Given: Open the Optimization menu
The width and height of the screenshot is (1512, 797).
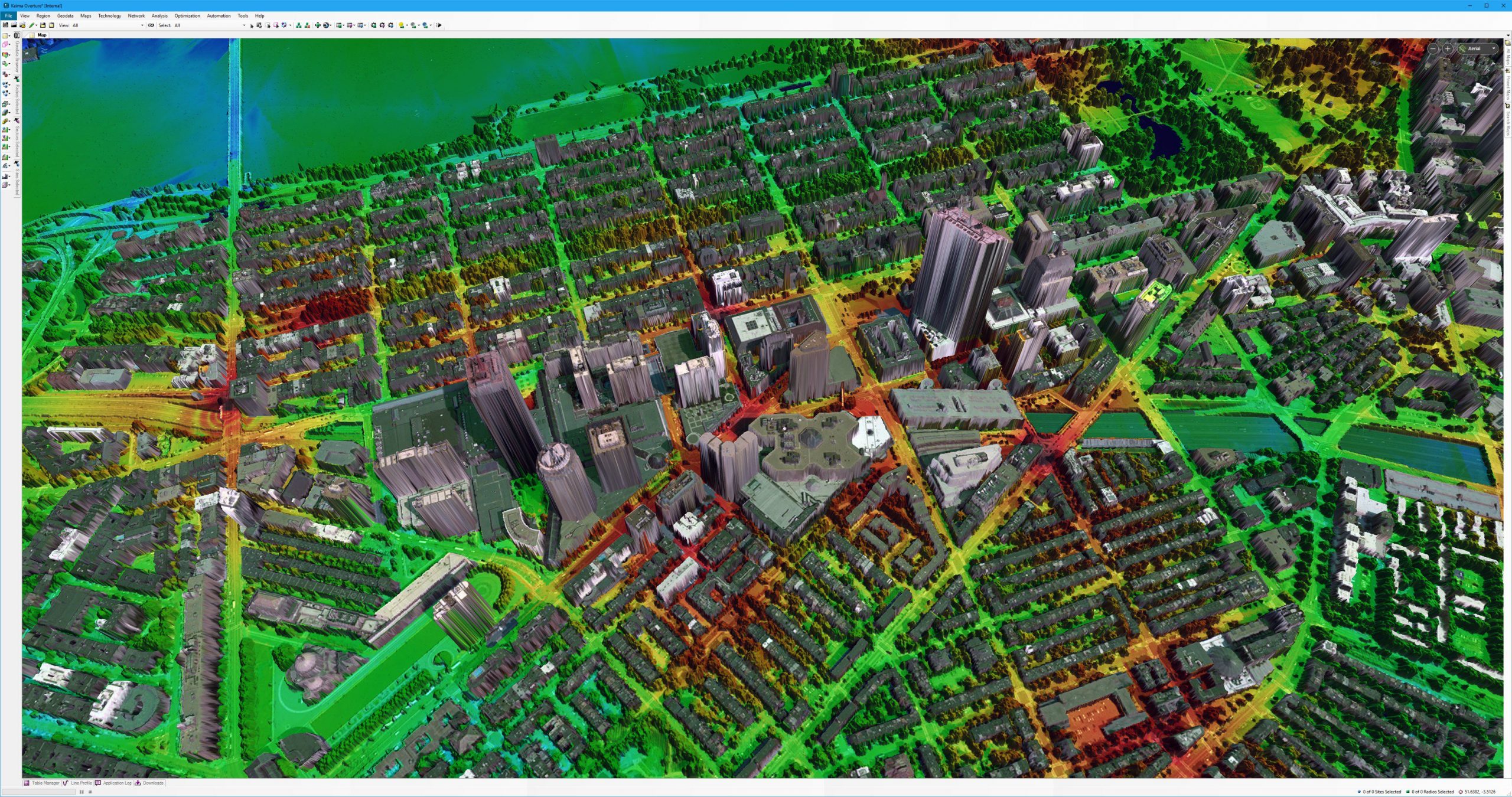Looking at the screenshot, I should (187, 16).
